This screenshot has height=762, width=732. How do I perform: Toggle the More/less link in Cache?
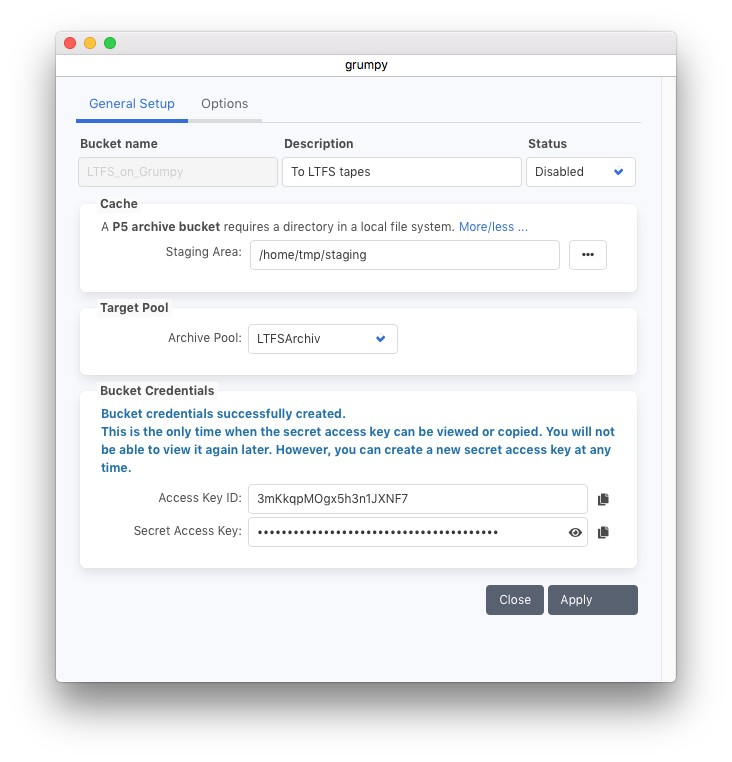tap(492, 227)
